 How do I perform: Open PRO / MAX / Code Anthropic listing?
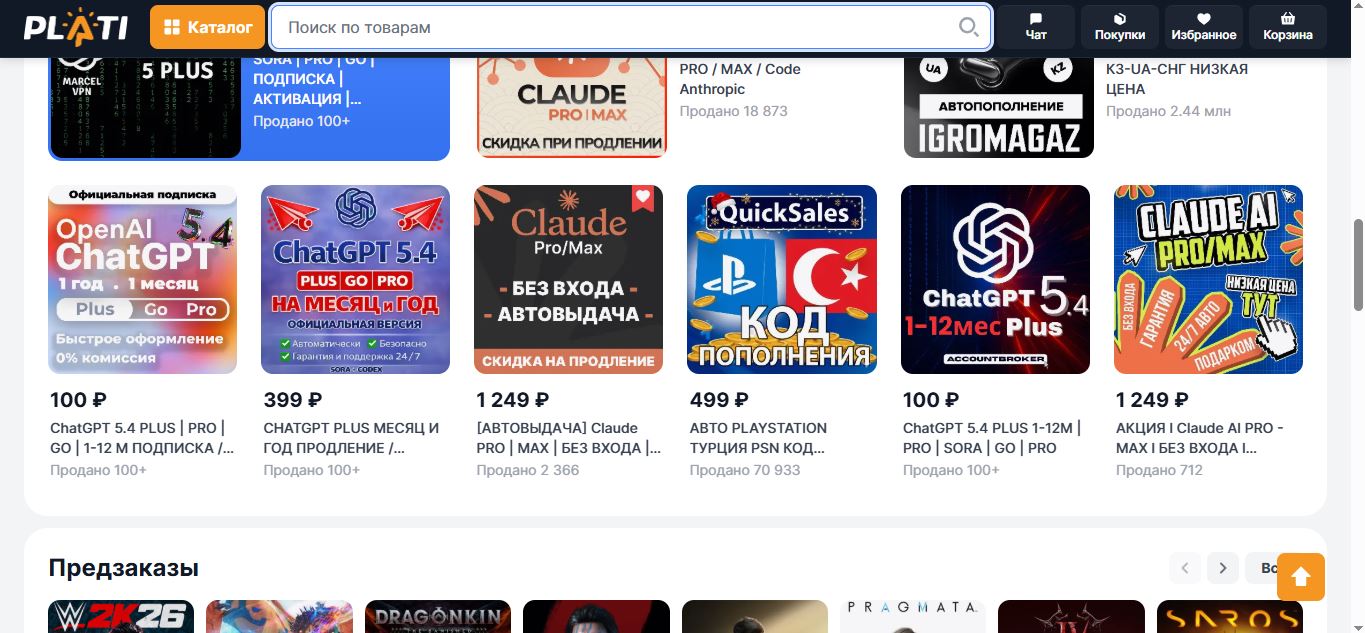(x=740, y=79)
